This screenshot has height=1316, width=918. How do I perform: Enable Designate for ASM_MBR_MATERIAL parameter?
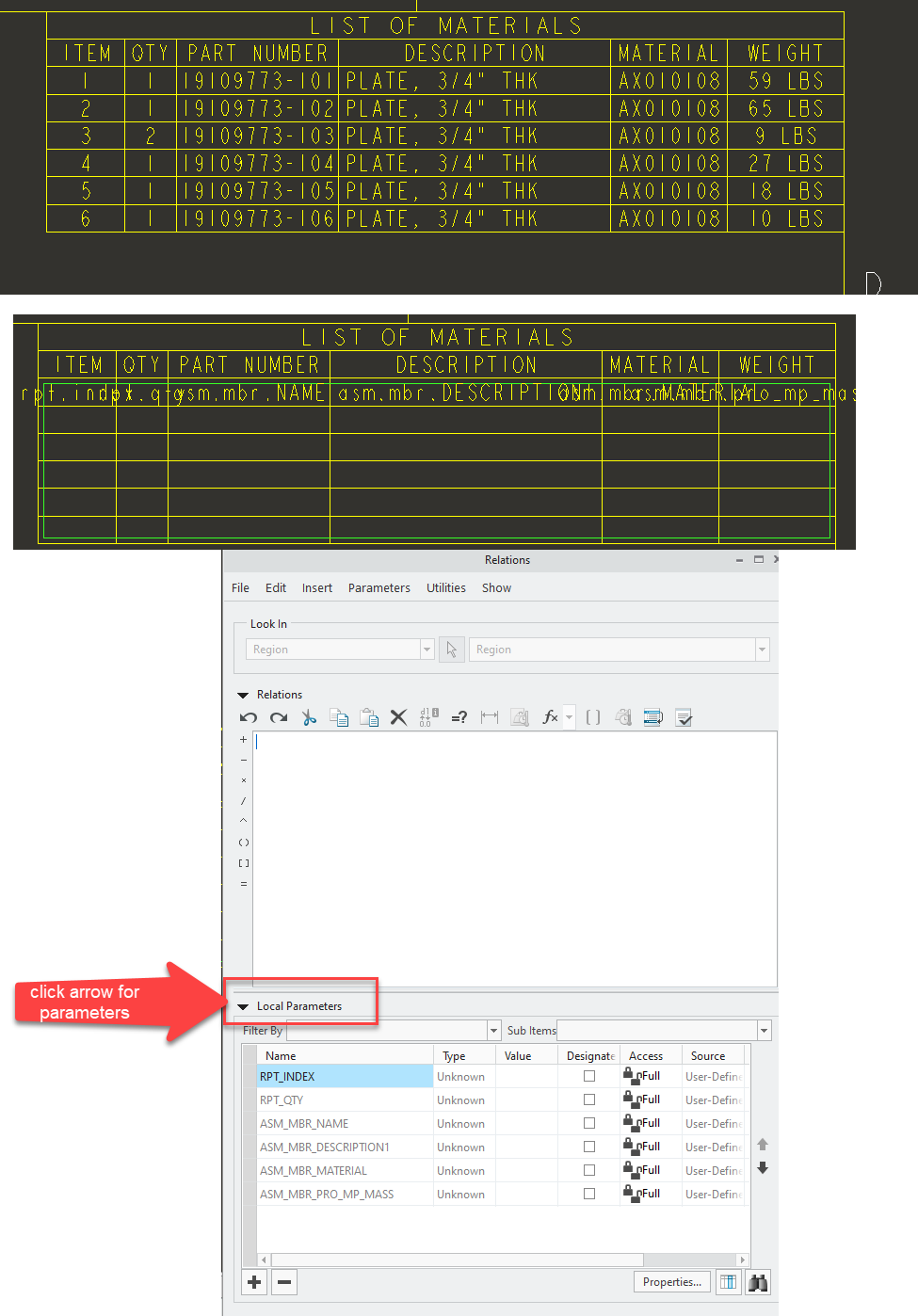point(588,1170)
